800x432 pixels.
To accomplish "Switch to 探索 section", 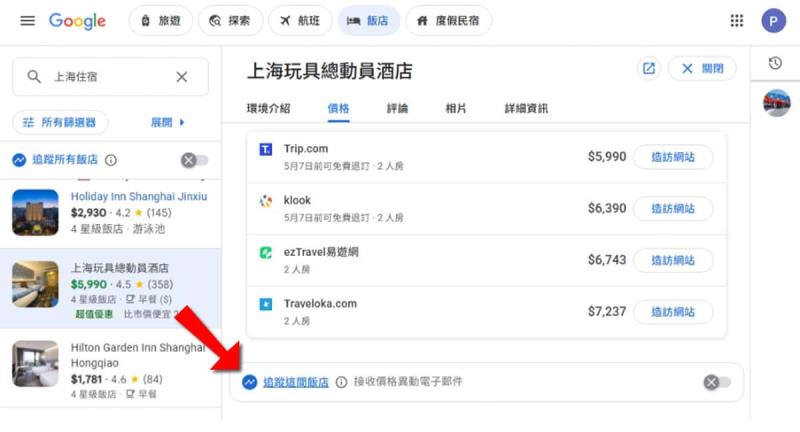I will coord(231,21).
